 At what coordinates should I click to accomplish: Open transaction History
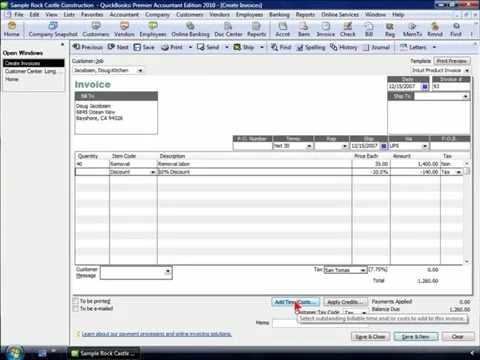point(344,47)
